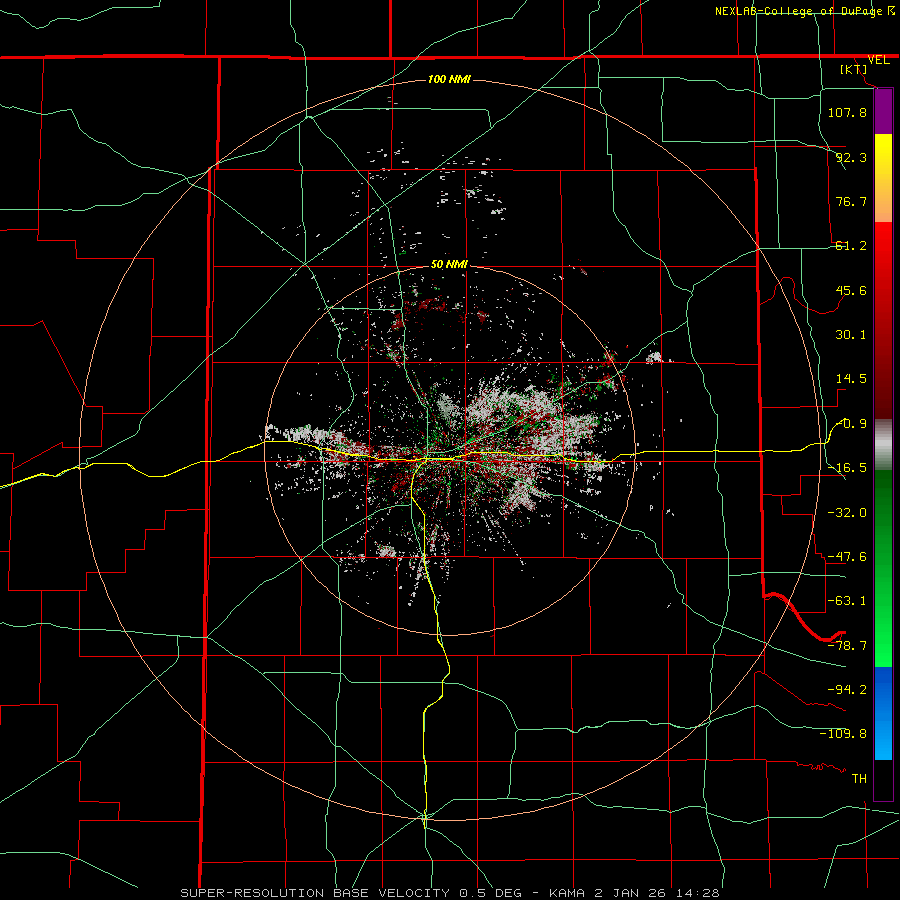Pick the gray segment of the velocity scale
The width and height of the screenshot is (900, 900).
point(883,445)
